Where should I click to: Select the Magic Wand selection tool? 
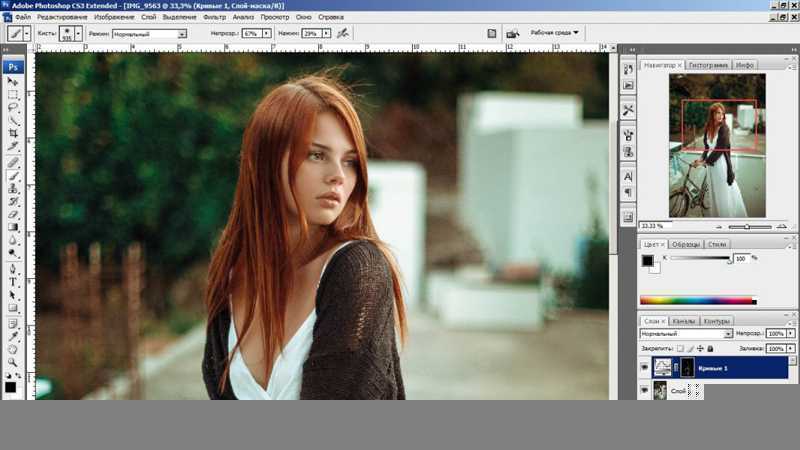pyautogui.click(x=13, y=121)
